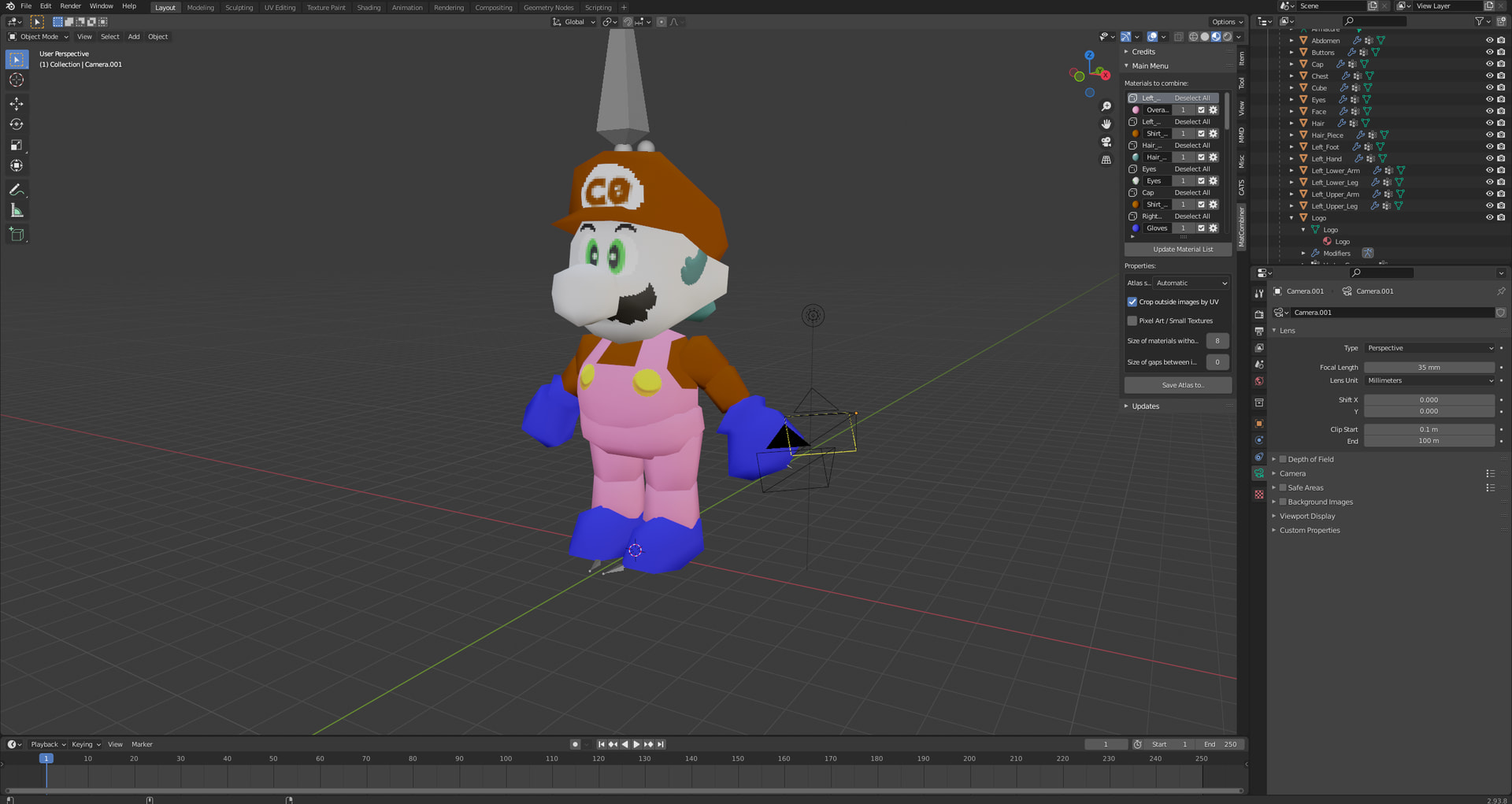1512x804 pixels.
Task: Enable Pixel Art / Small Textures checkbox
Action: [x=1132, y=321]
